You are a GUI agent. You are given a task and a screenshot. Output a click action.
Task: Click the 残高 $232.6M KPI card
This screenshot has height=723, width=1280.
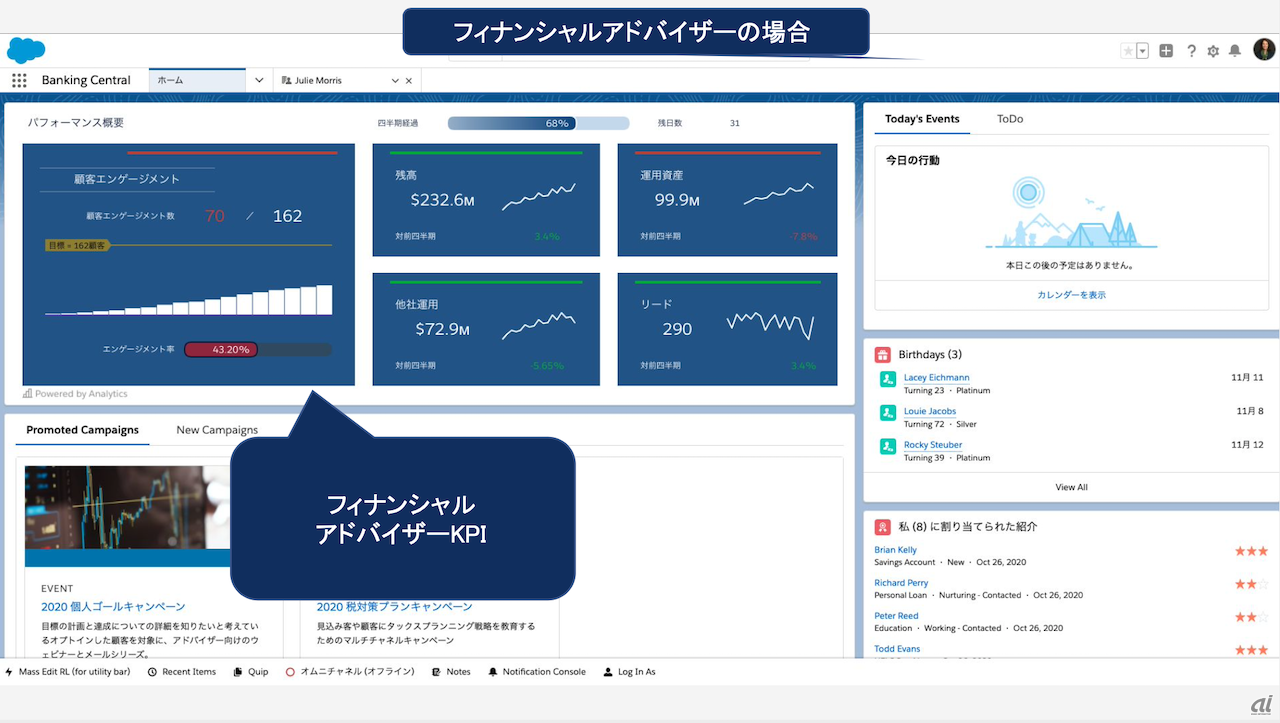[x=486, y=199]
